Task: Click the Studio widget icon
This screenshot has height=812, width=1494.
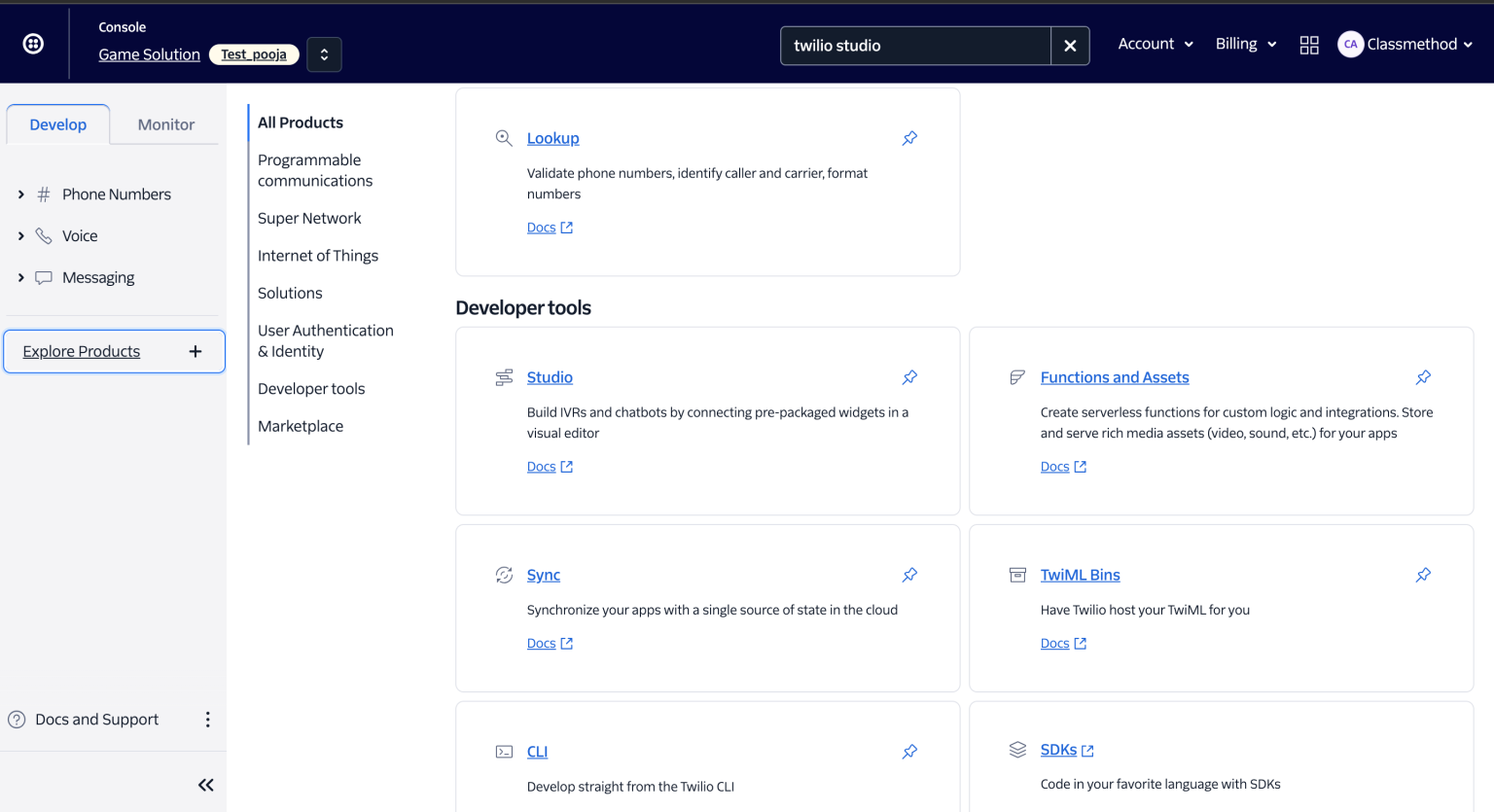Action: tap(504, 377)
